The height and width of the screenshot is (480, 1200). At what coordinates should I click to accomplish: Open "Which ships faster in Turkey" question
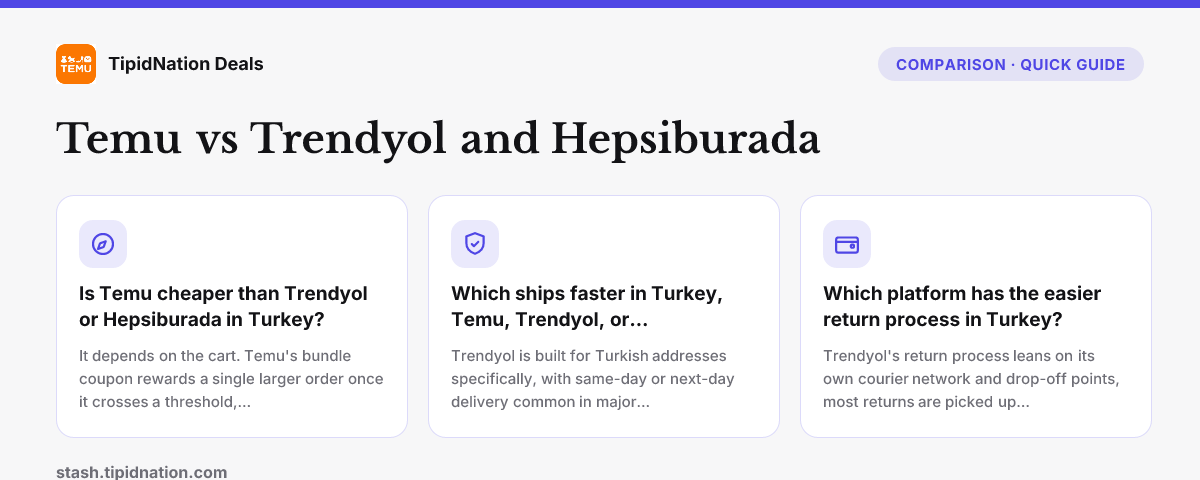pyautogui.click(x=587, y=307)
